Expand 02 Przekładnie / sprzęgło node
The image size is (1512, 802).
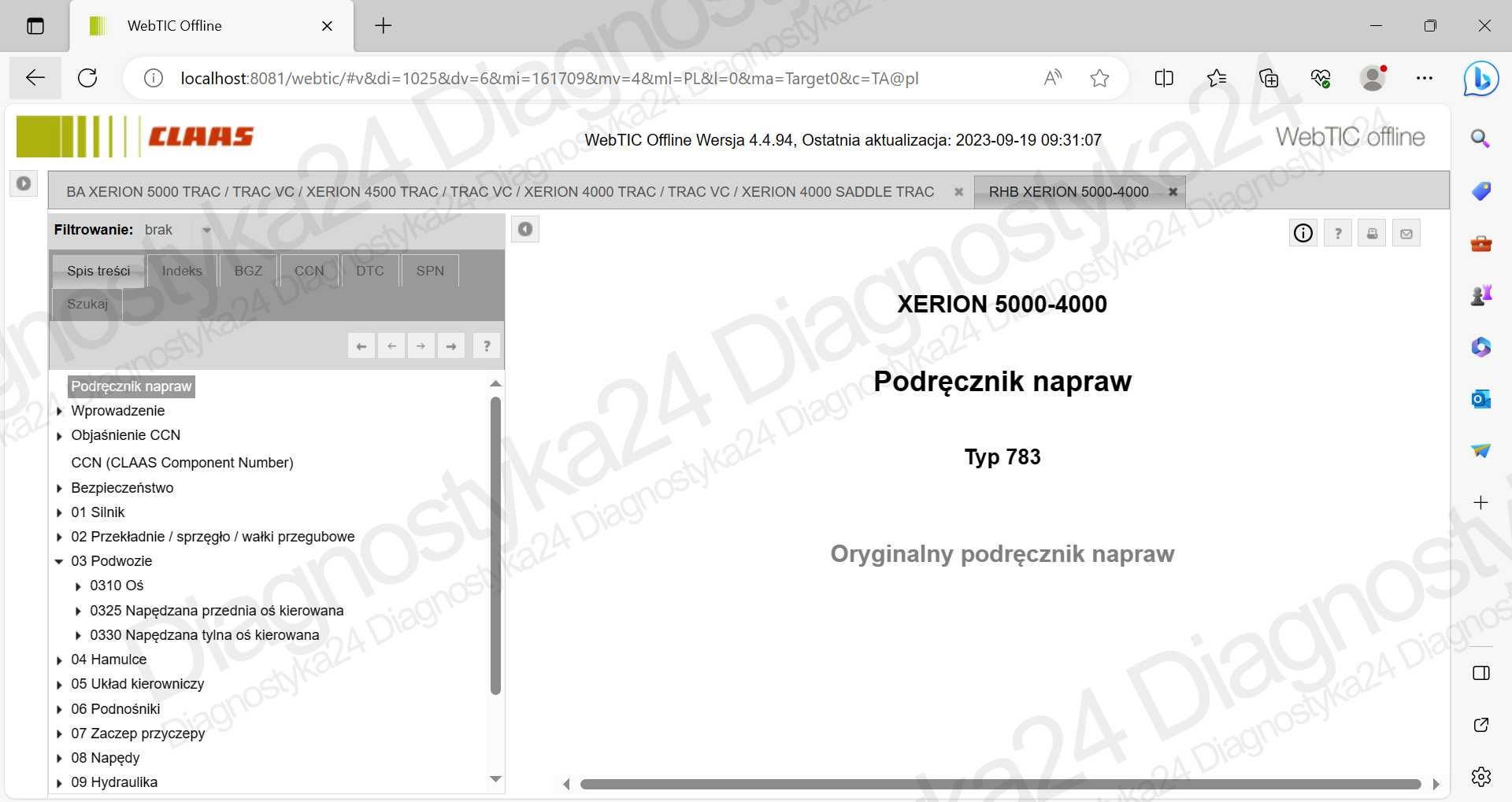(60, 538)
